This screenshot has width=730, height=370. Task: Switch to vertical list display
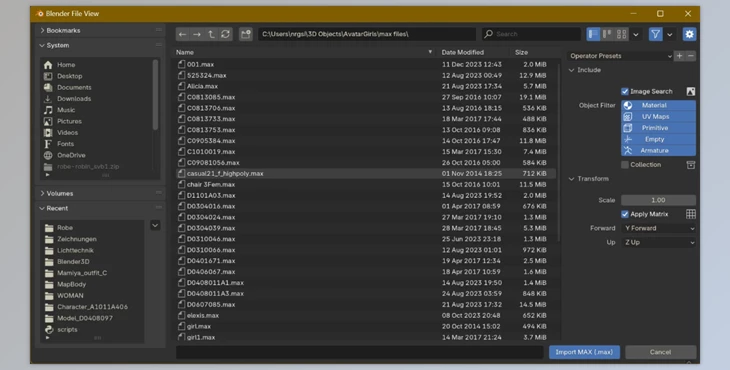pos(593,34)
